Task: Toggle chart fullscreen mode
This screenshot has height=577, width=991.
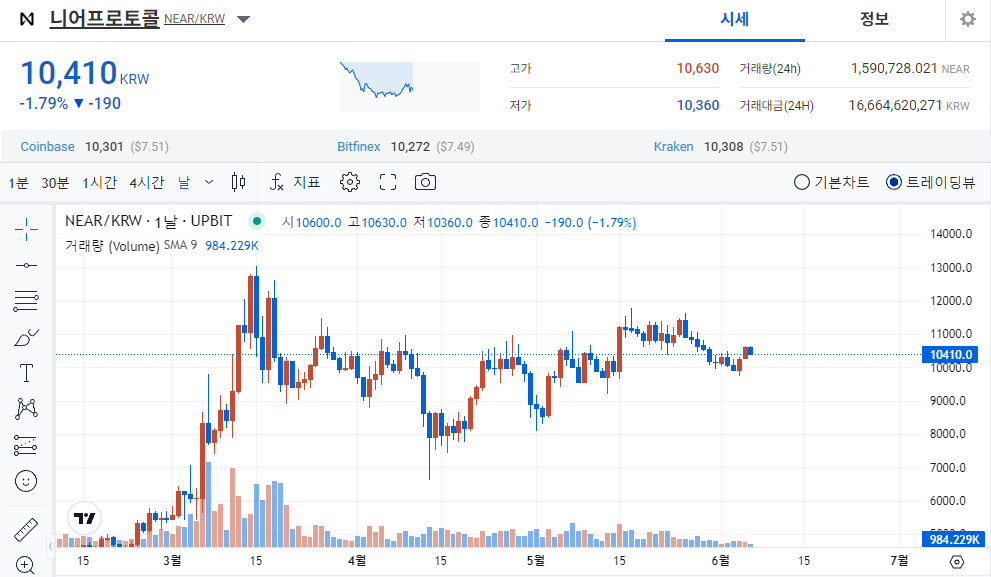Action: coord(389,182)
